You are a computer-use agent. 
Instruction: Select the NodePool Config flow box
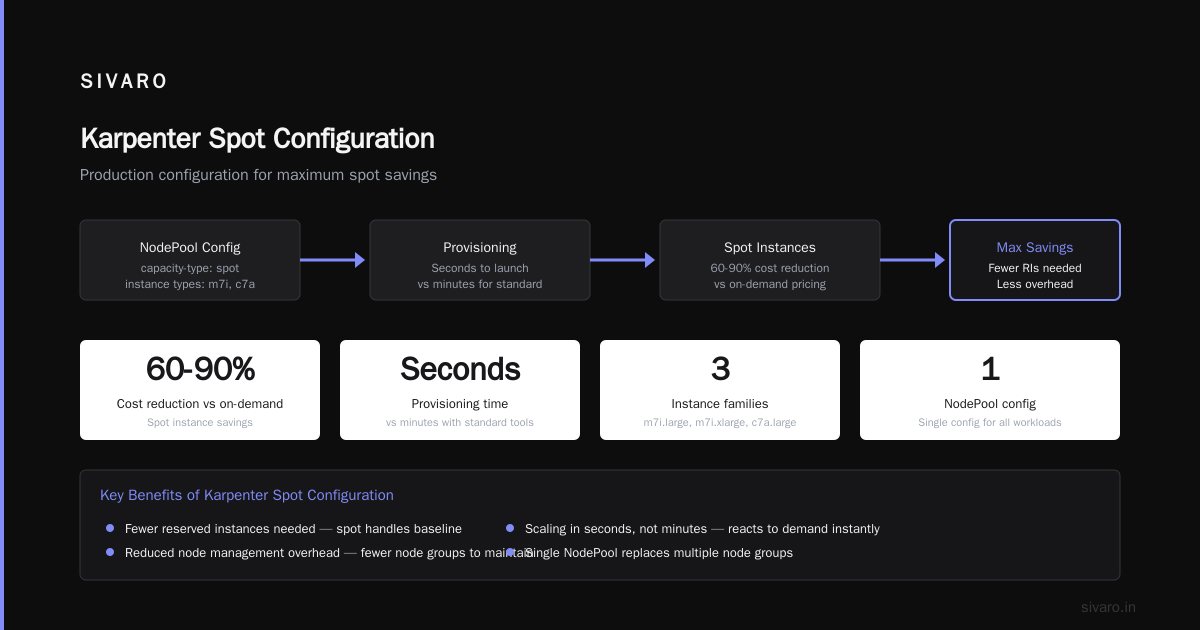(x=190, y=260)
